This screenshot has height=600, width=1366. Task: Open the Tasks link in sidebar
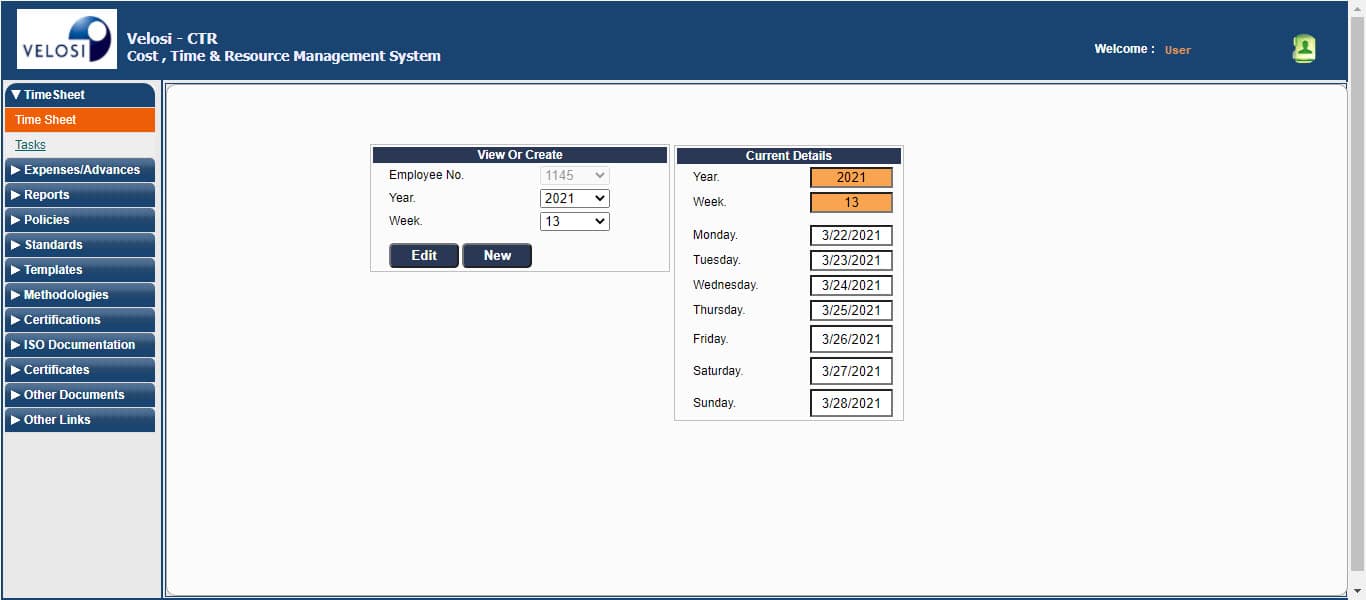pyautogui.click(x=30, y=145)
